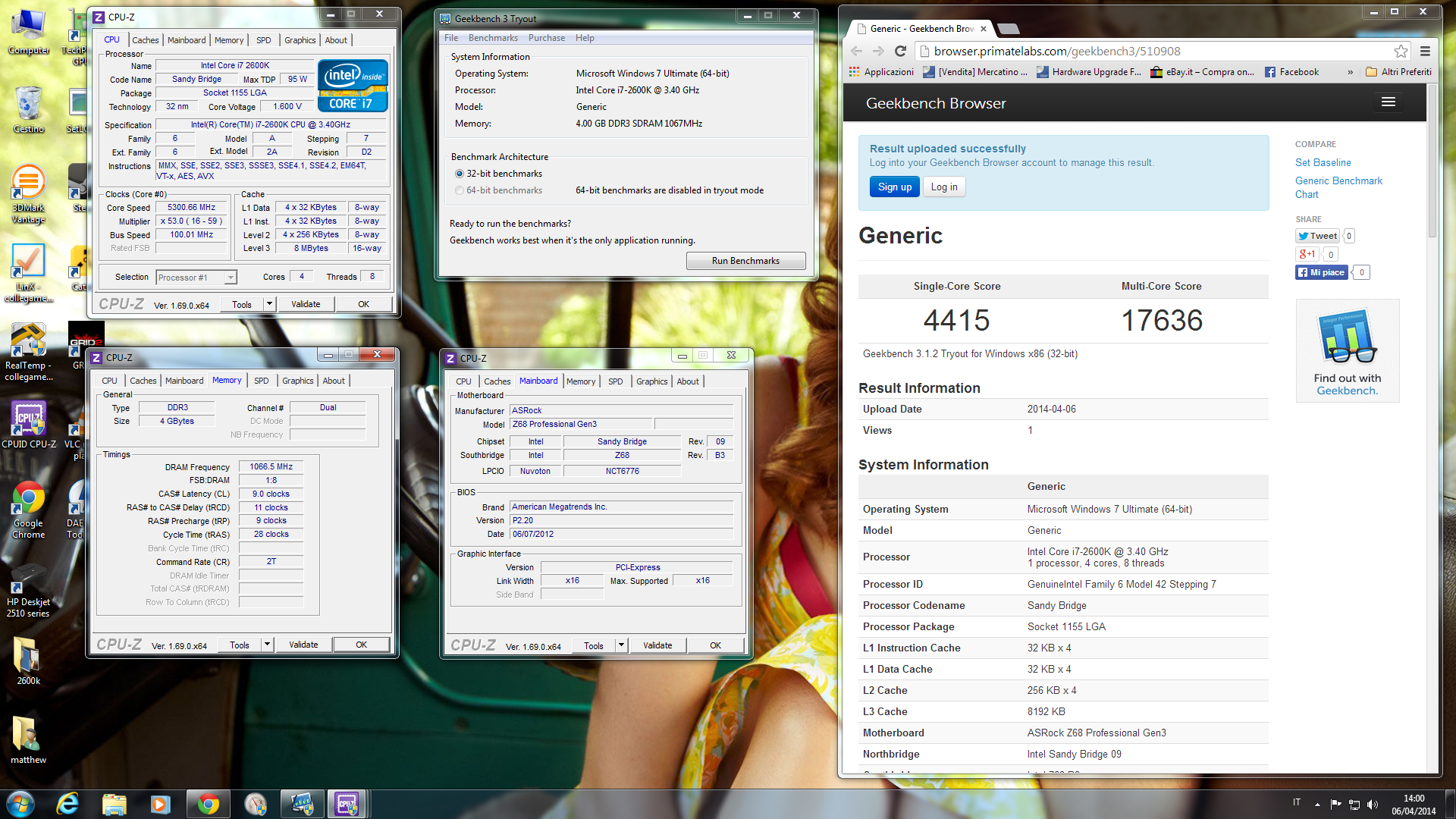1456x819 pixels.
Task: Switch to Caches tab in top CPU-Z window
Action: point(145,40)
